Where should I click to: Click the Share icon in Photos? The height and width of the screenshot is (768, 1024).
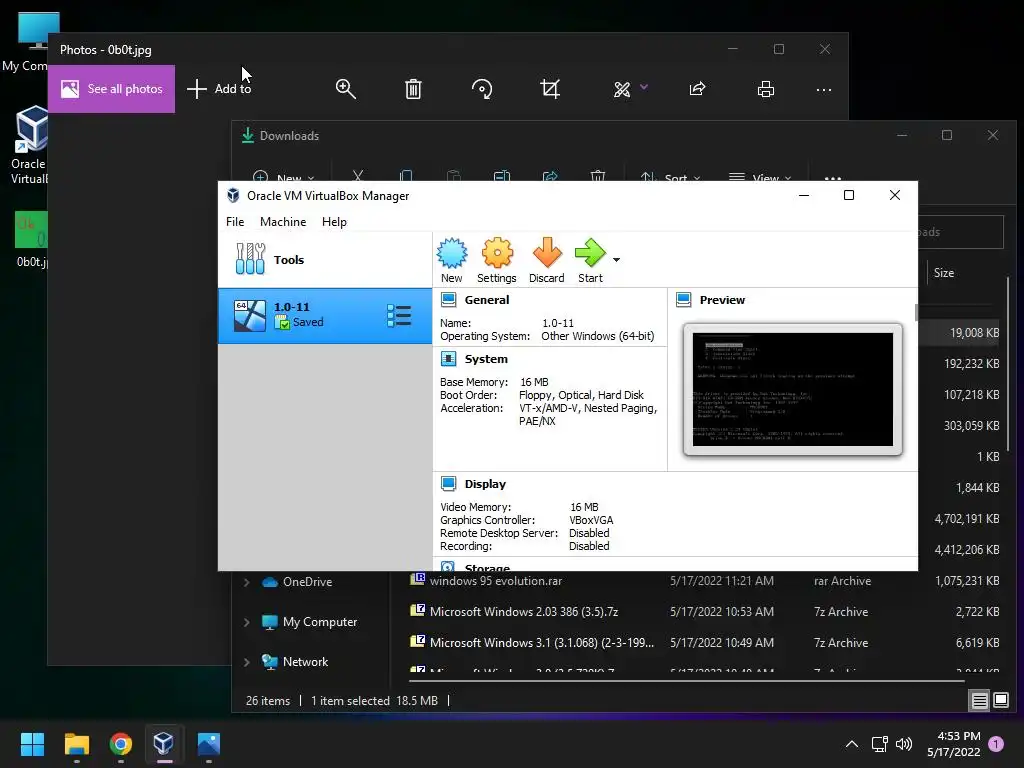coord(697,89)
